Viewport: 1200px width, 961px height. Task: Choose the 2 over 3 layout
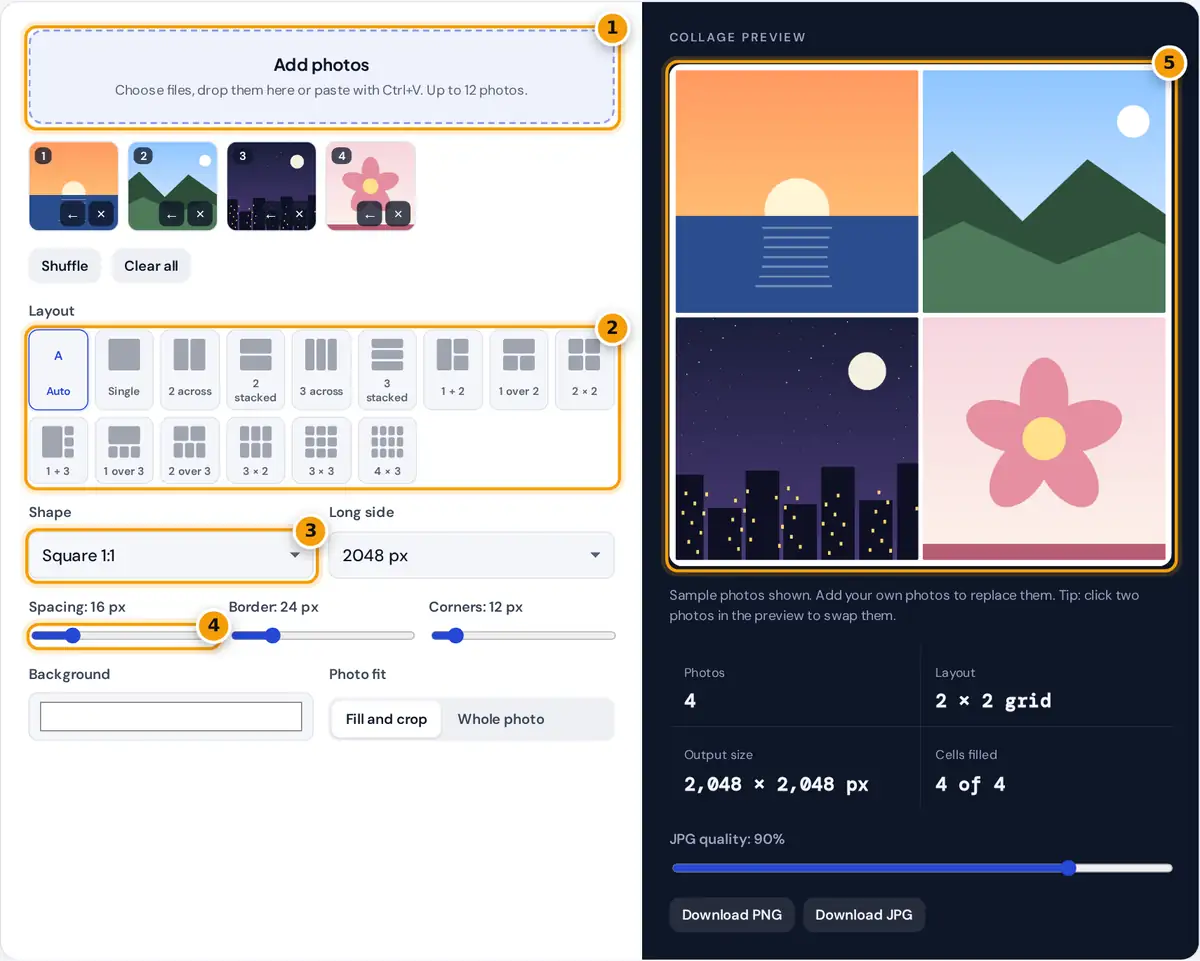pyautogui.click(x=190, y=451)
